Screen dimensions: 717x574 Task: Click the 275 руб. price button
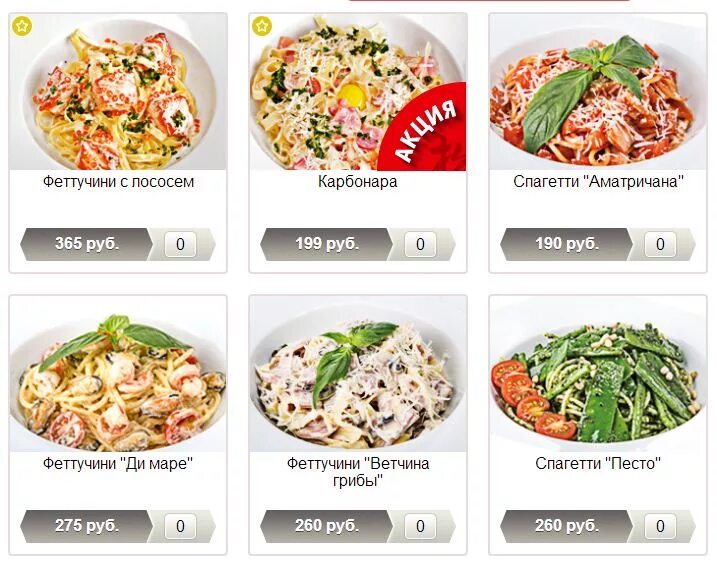(87, 526)
